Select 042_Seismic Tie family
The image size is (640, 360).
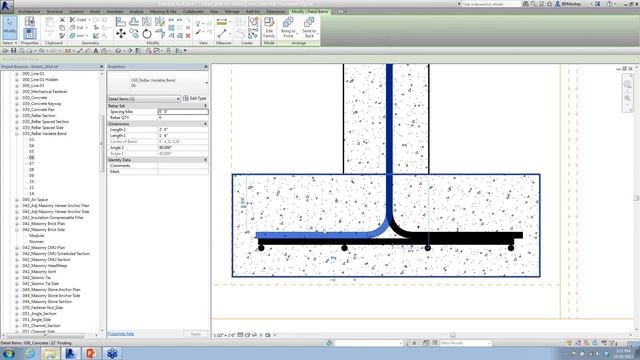[x=36, y=278]
